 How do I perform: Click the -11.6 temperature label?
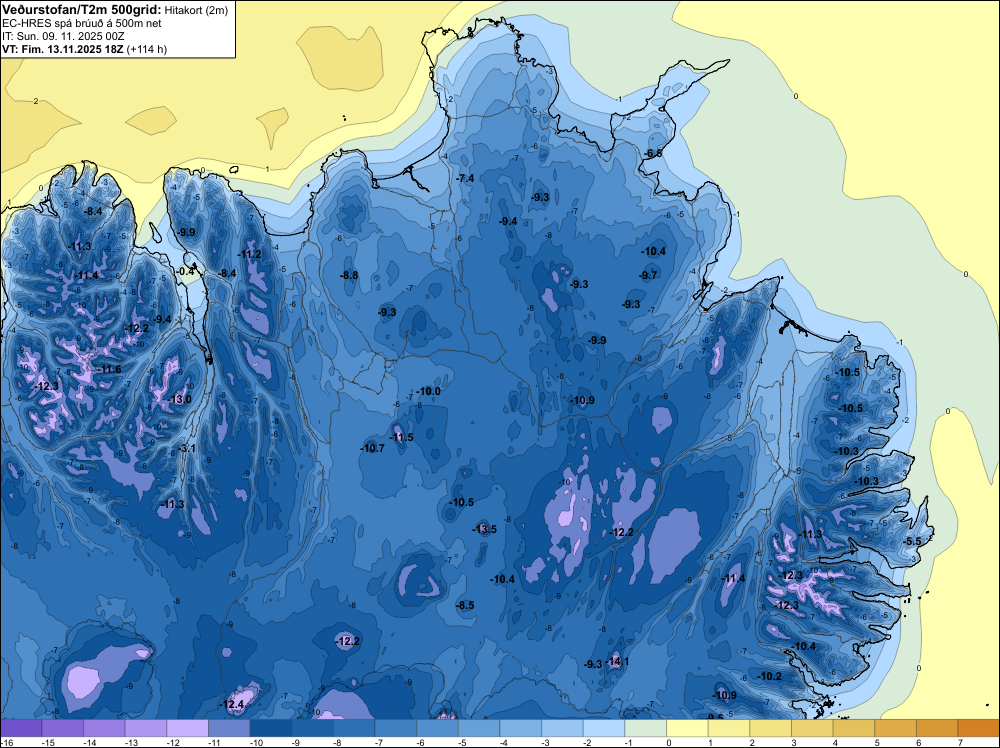click(x=109, y=370)
